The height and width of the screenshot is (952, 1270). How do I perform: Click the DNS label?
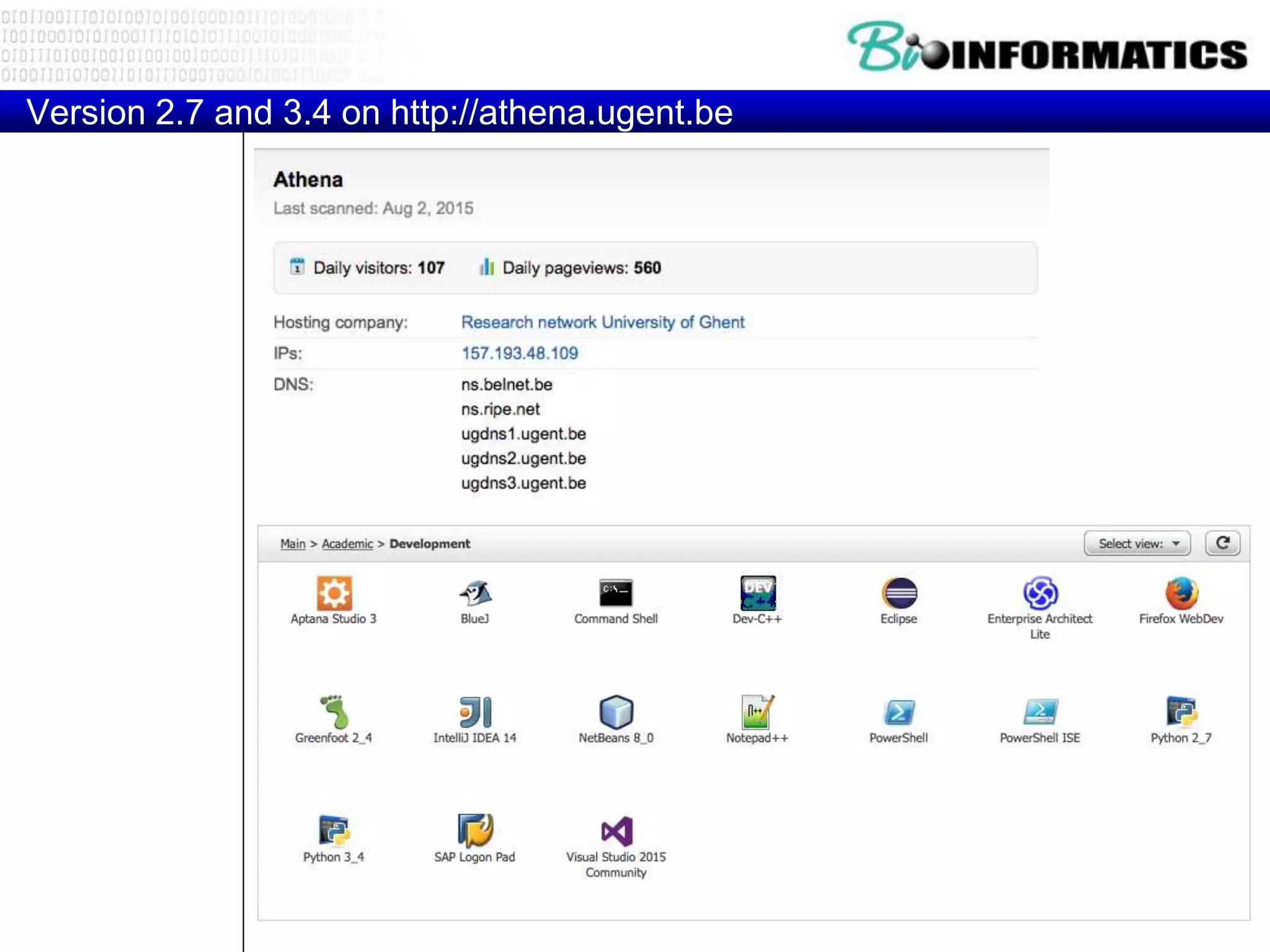[x=293, y=384]
